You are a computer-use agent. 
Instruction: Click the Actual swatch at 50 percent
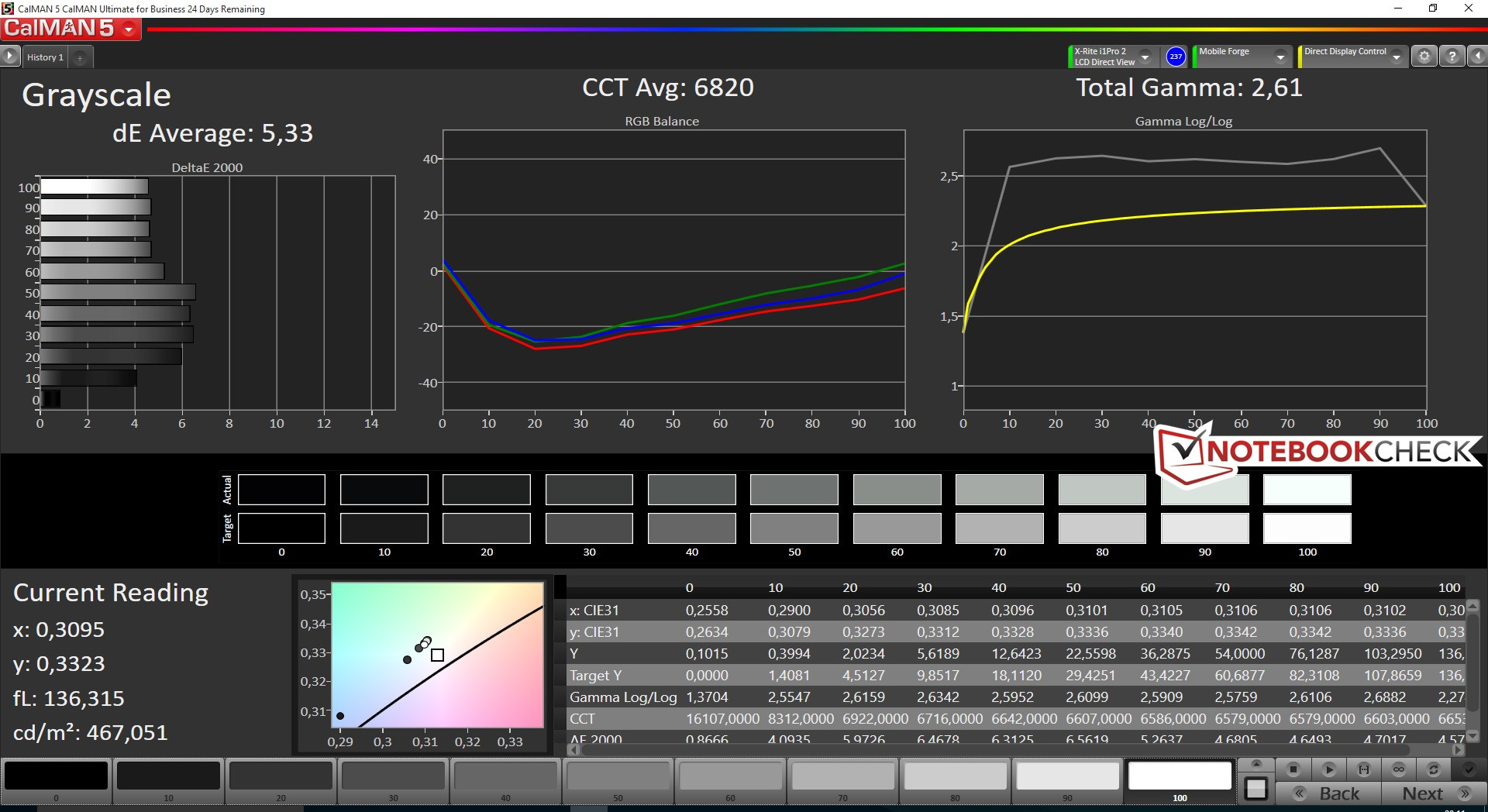(794, 490)
